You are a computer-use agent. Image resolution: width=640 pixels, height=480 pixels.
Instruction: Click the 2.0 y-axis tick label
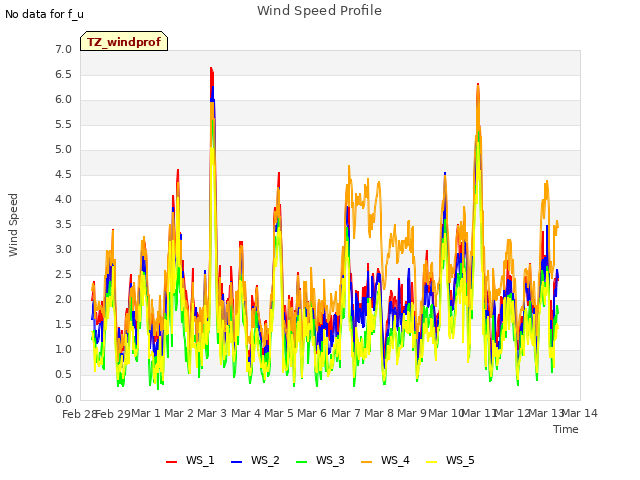[x=63, y=300]
